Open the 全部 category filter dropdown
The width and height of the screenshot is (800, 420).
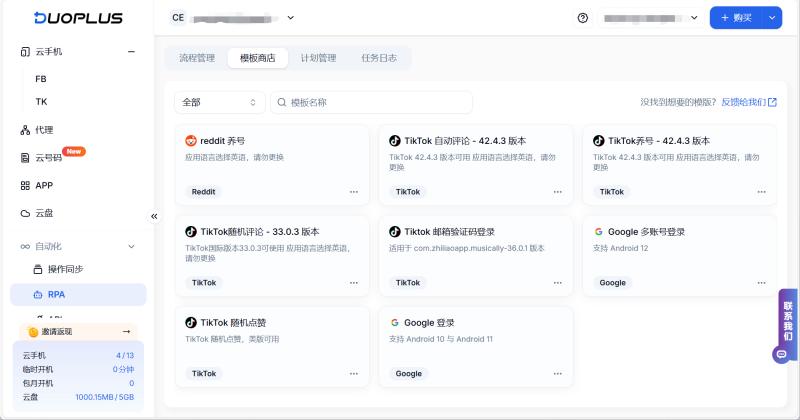click(219, 102)
